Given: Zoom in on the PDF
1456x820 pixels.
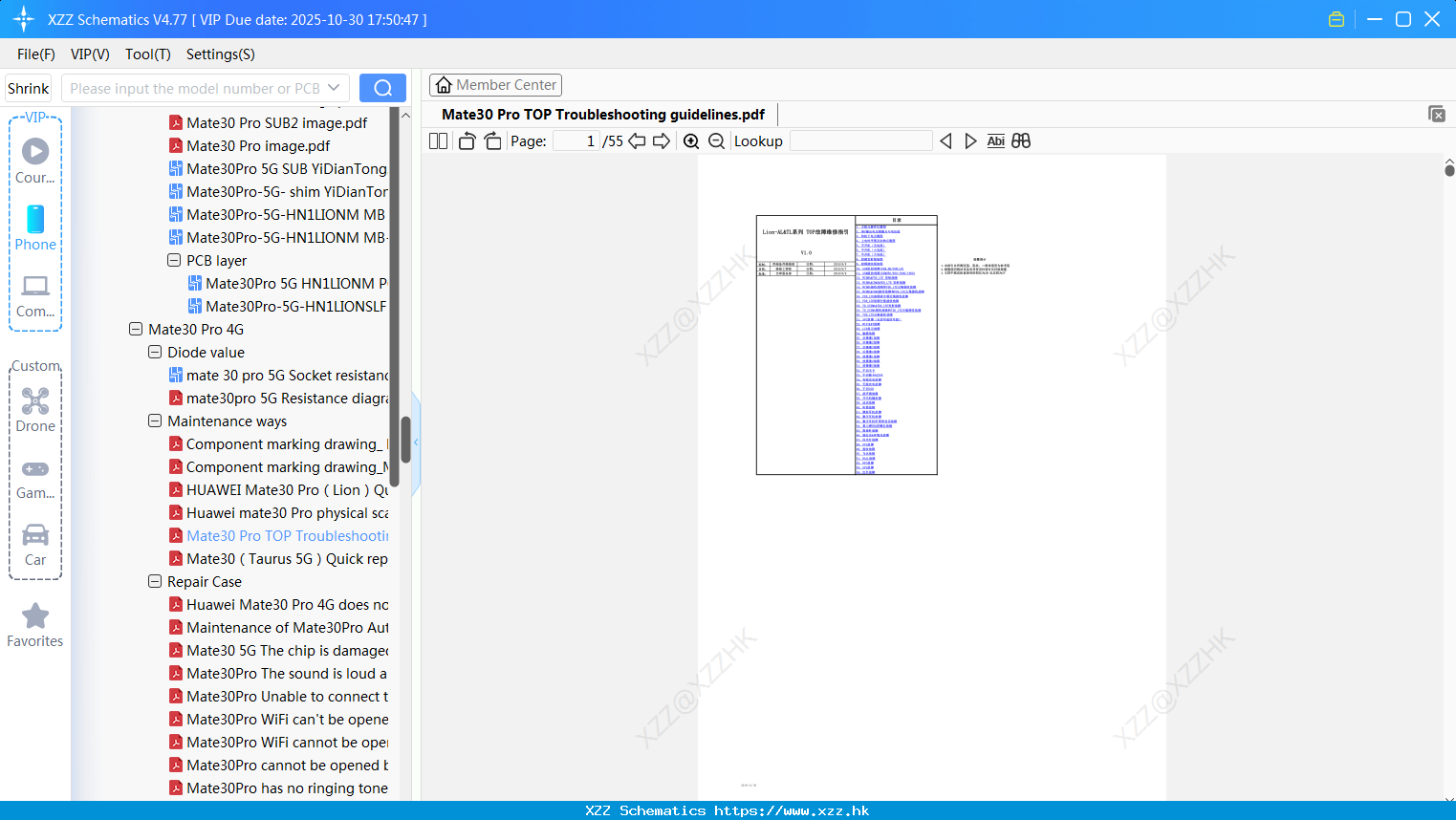Looking at the screenshot, I should point(691,141).
